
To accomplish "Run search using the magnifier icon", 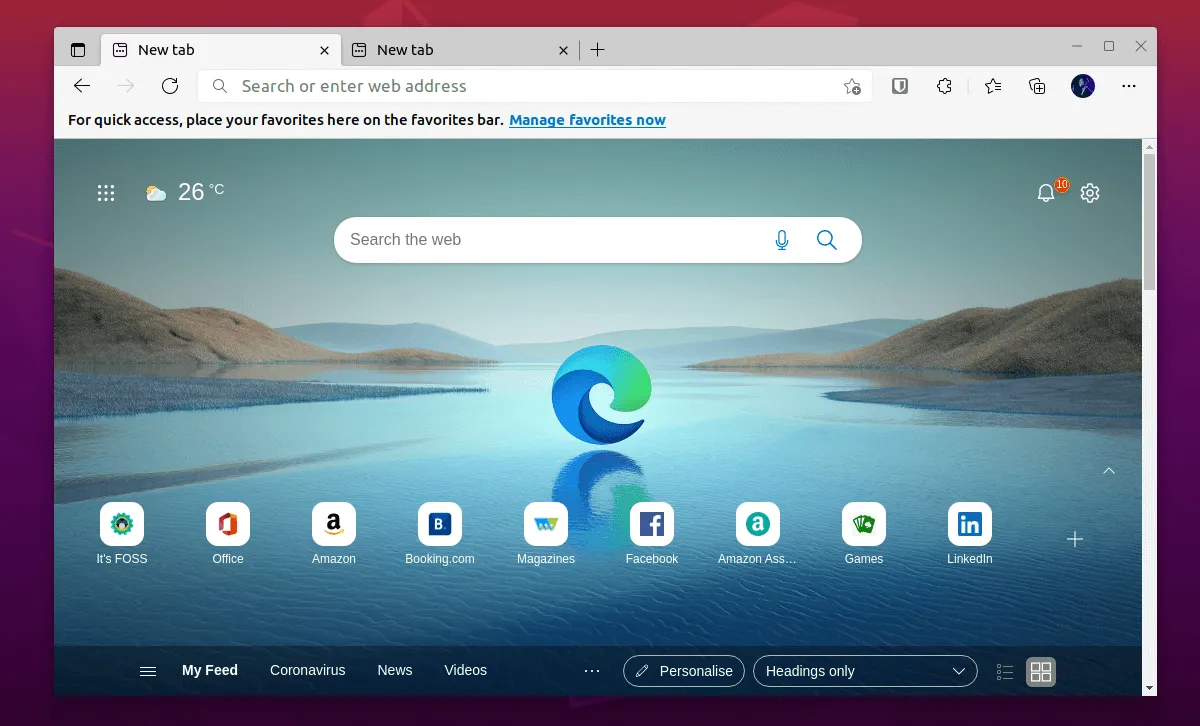I will [x=826, y=240].
